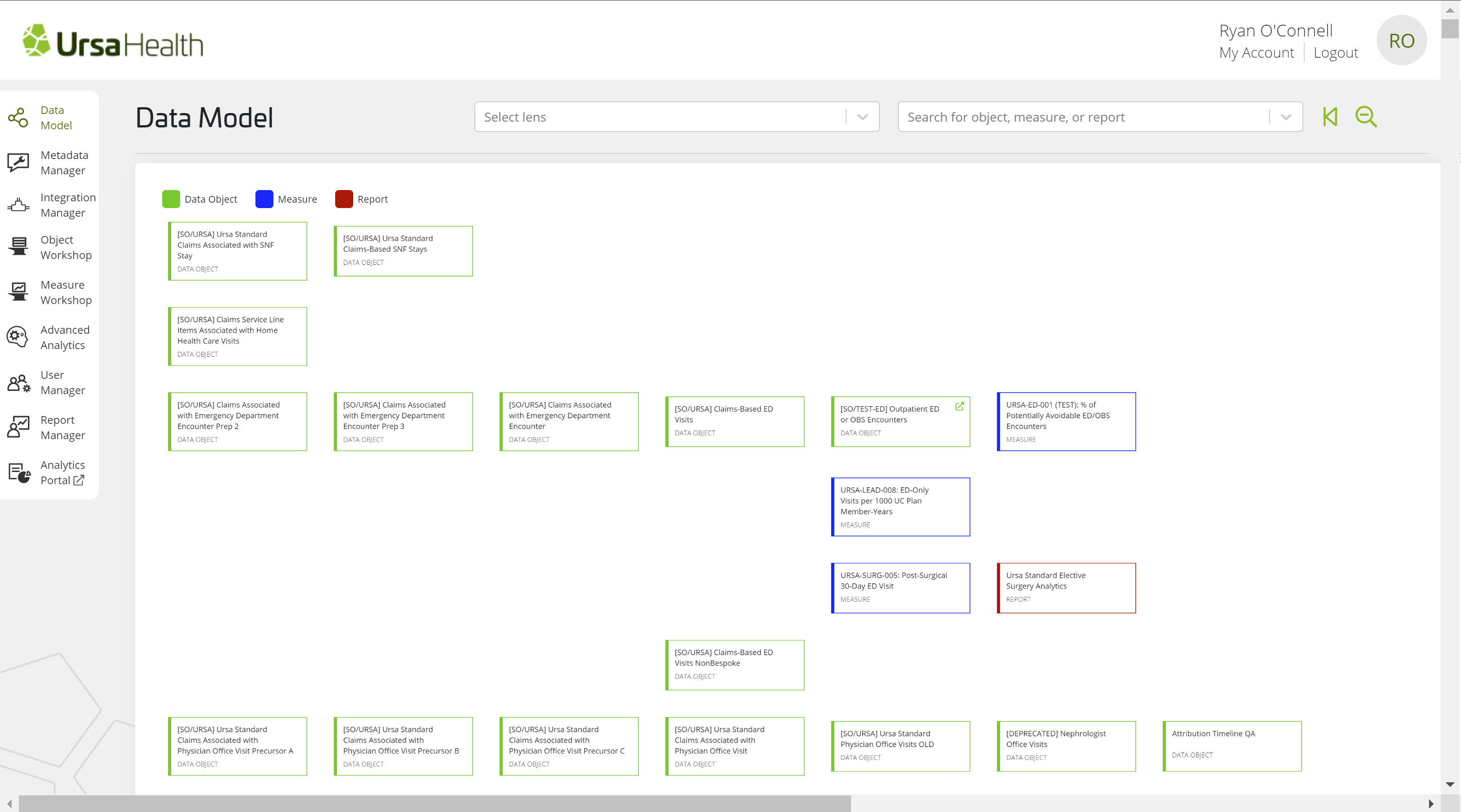Select Claims Associated with SNF Stay card
This screenshot has width=1461, height=812.
pyautogui.click(x=237, y=251)
